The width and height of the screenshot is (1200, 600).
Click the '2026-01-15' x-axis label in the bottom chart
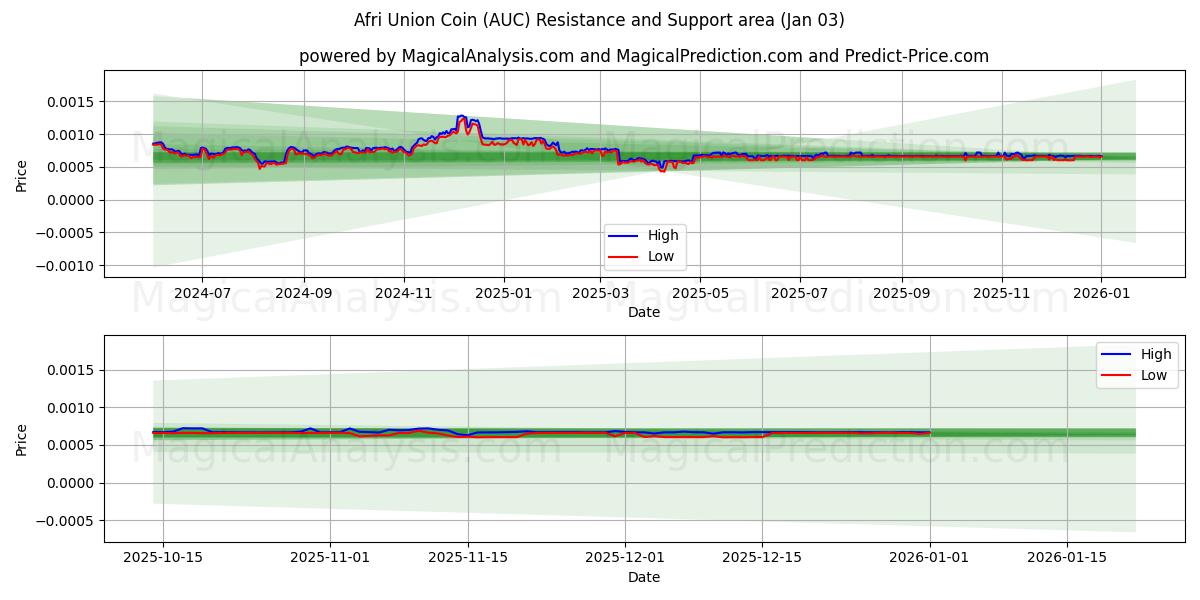point(1067,558)
